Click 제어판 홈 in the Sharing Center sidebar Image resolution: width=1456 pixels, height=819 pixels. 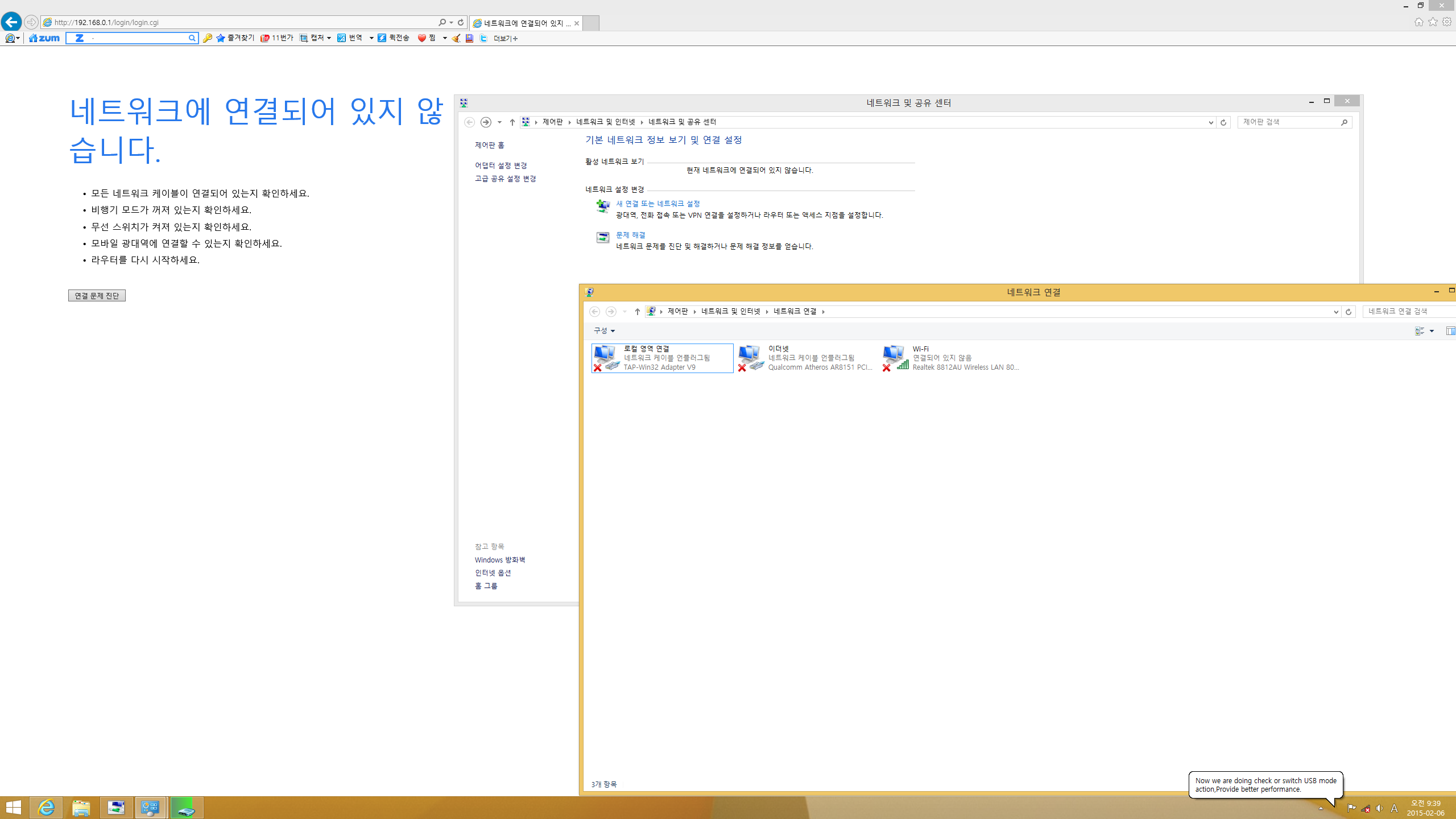point(490,145)
